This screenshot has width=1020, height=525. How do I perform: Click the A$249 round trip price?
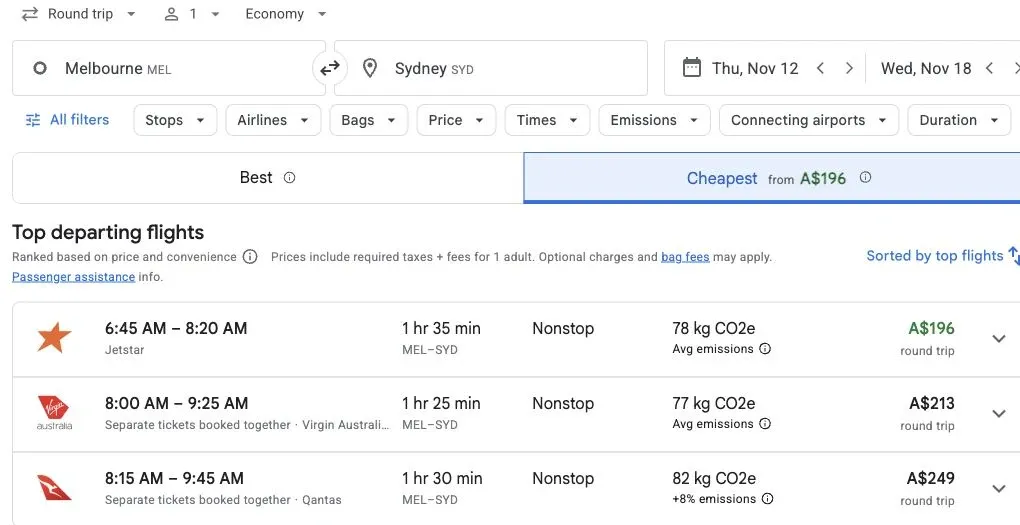tap(930, 479)
